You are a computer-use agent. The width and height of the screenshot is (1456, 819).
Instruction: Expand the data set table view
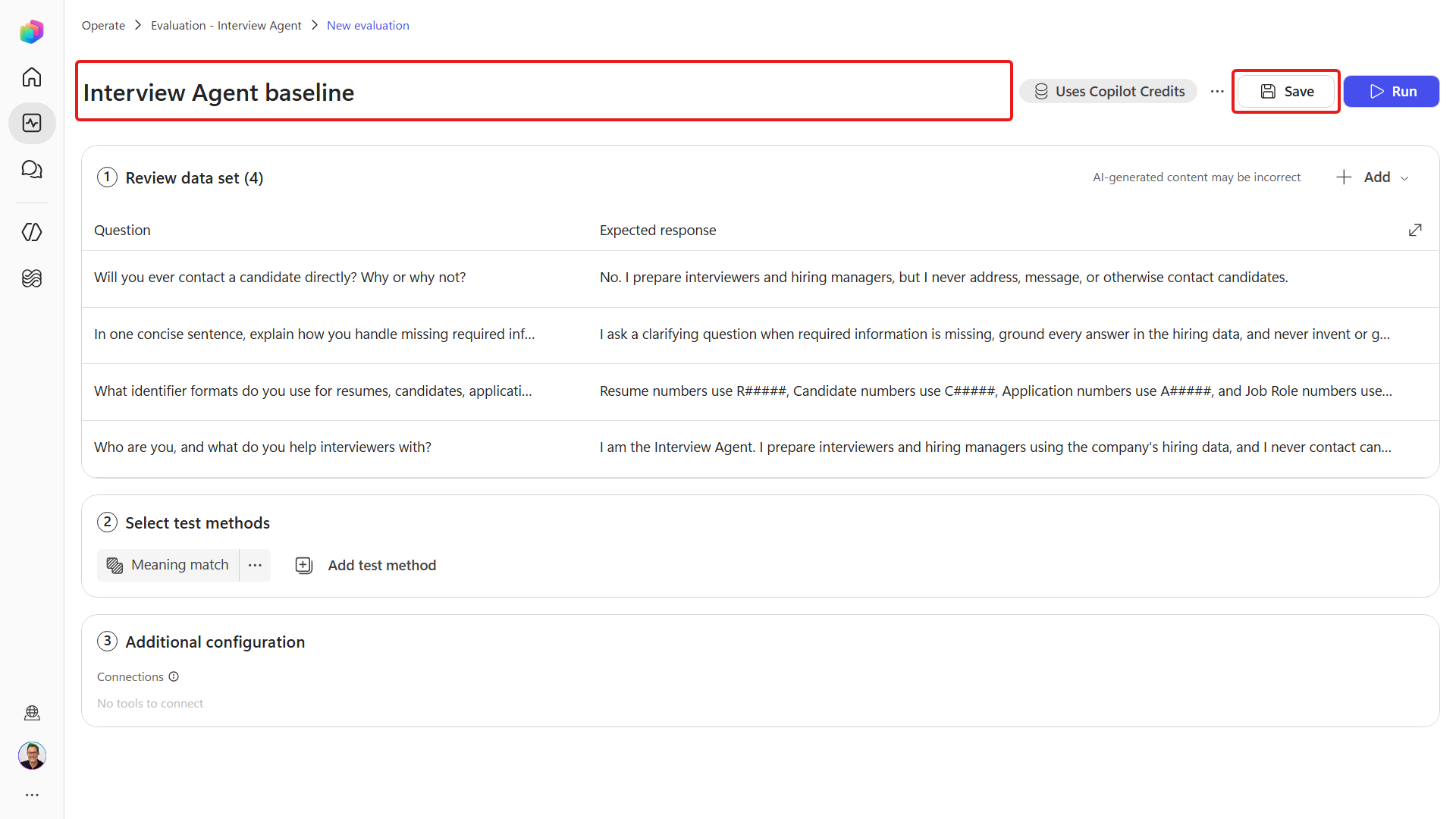point(1415,230)
